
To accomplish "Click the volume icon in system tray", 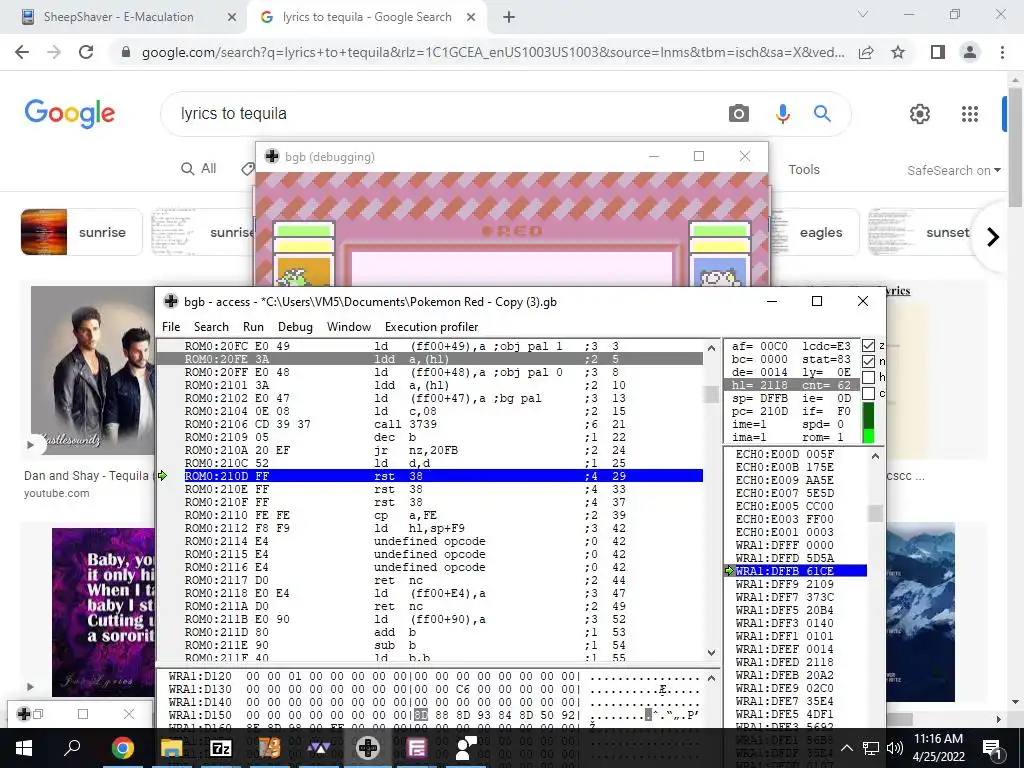I will point(895,748).
